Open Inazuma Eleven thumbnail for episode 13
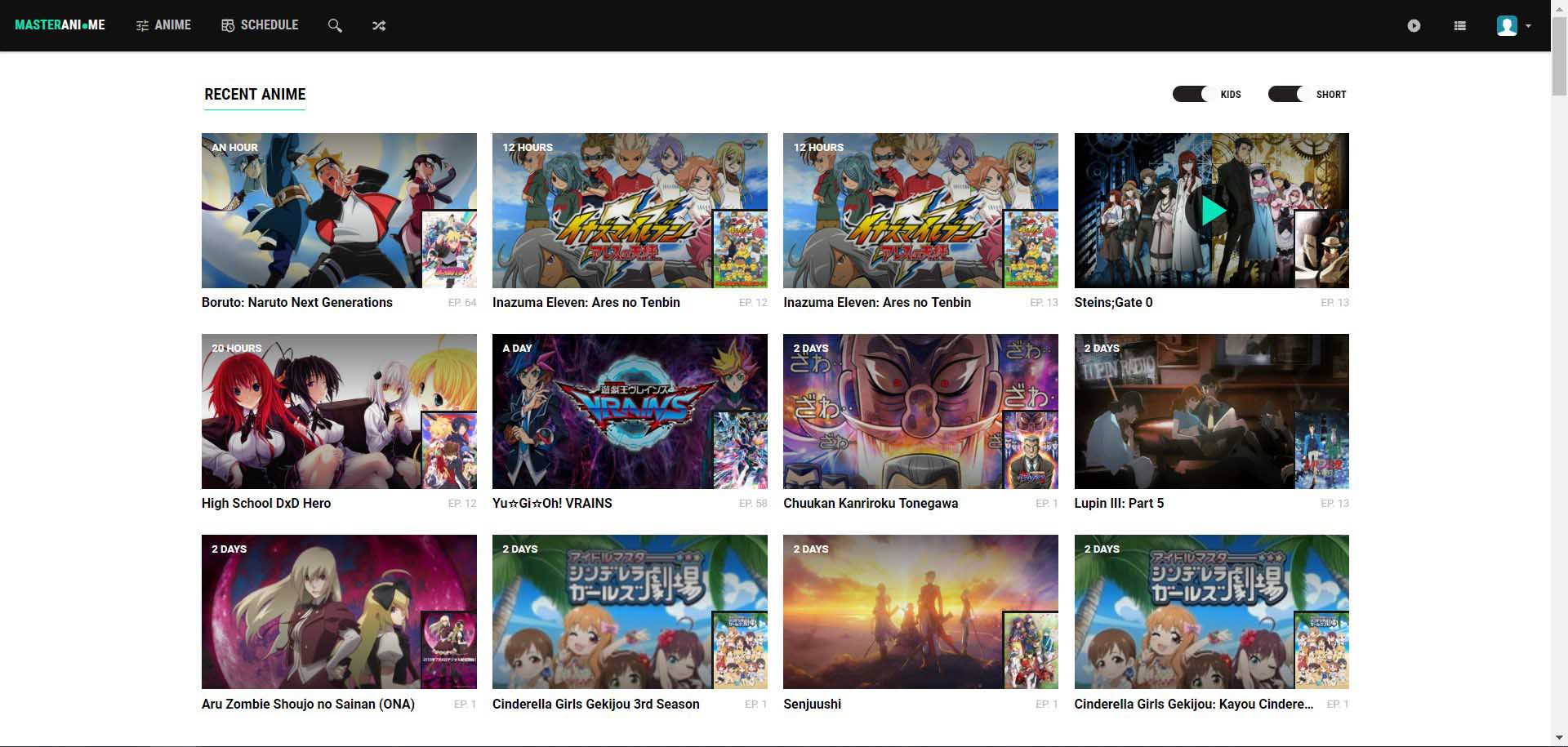The height and width of the screenshot is (747, 1568). [920, 211]
